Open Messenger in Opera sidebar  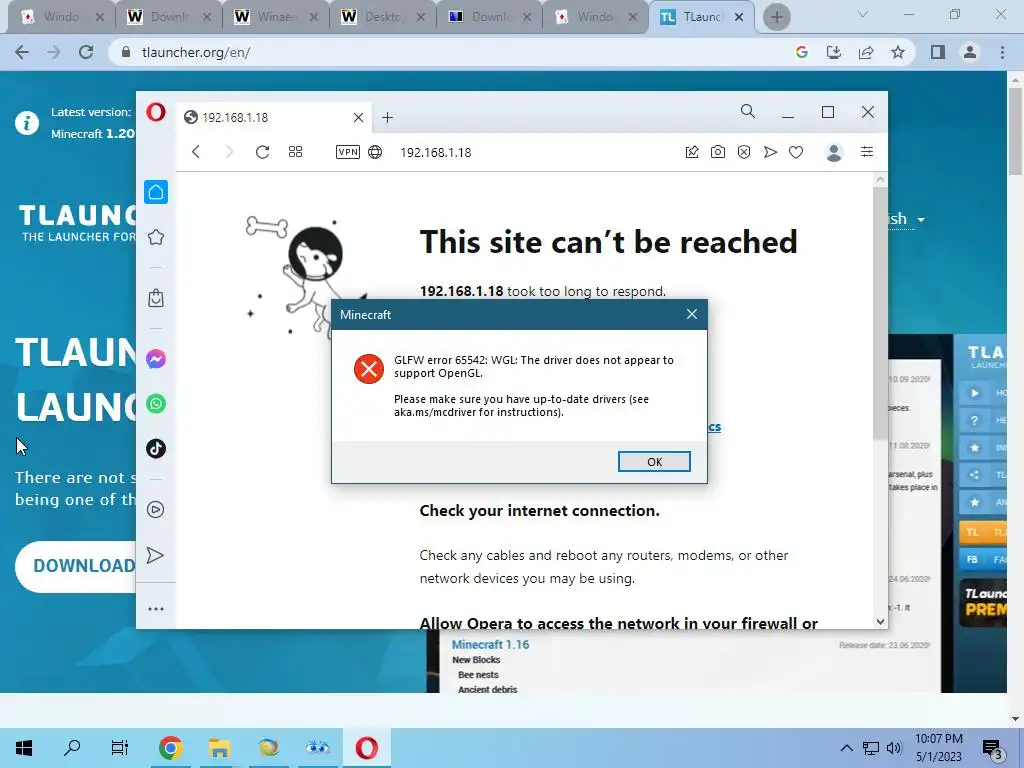[156, 359]
